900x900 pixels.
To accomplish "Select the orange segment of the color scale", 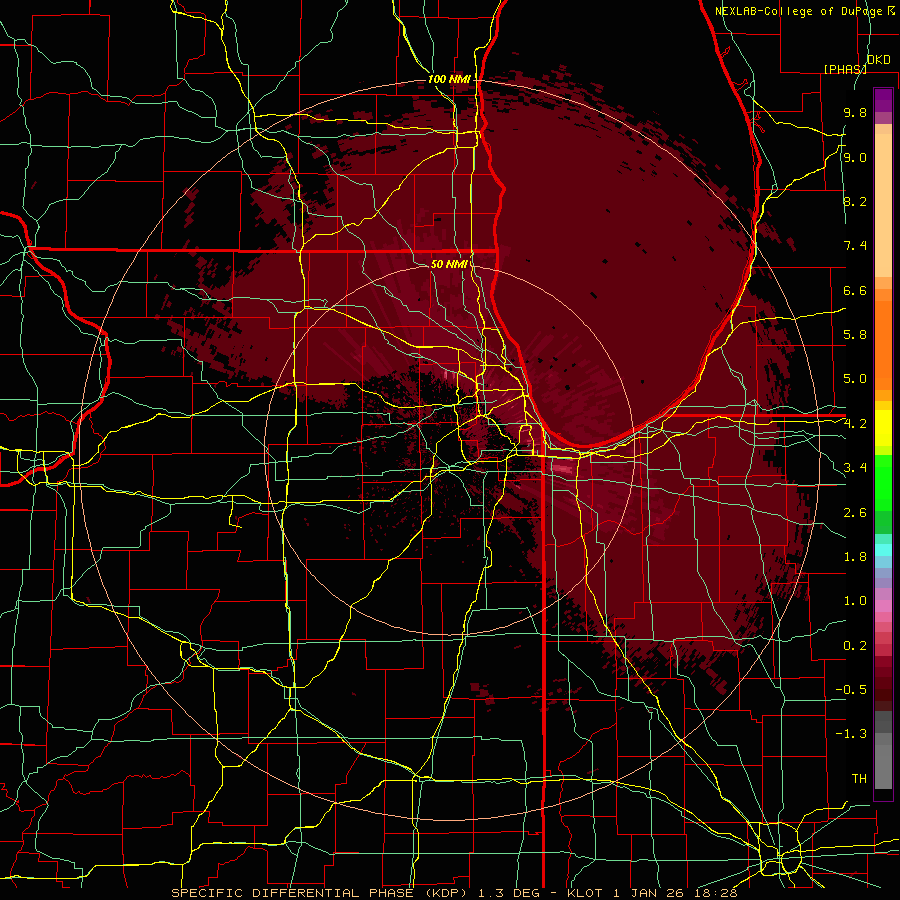I will (883, 344).
